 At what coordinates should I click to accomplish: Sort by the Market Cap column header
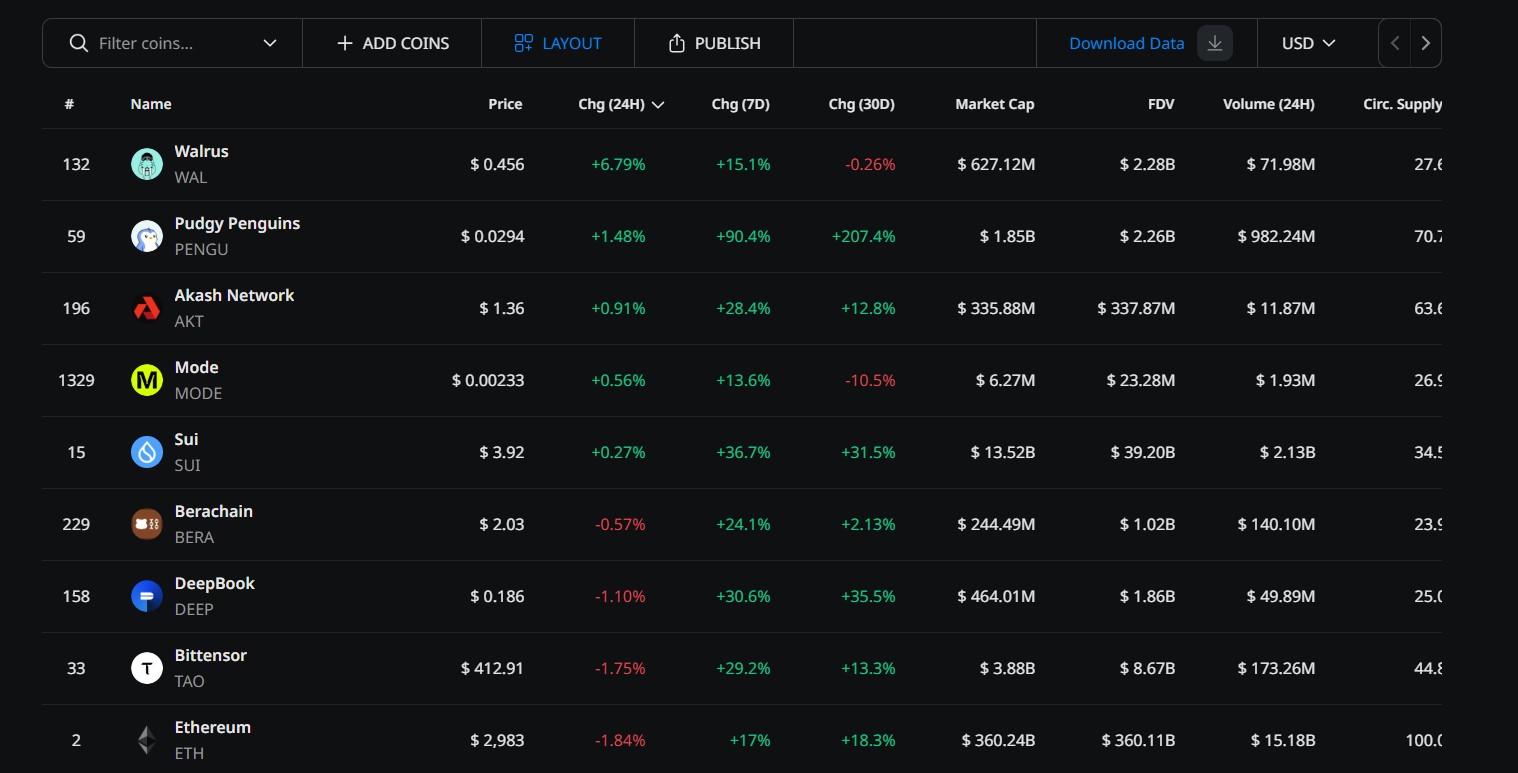995,104
